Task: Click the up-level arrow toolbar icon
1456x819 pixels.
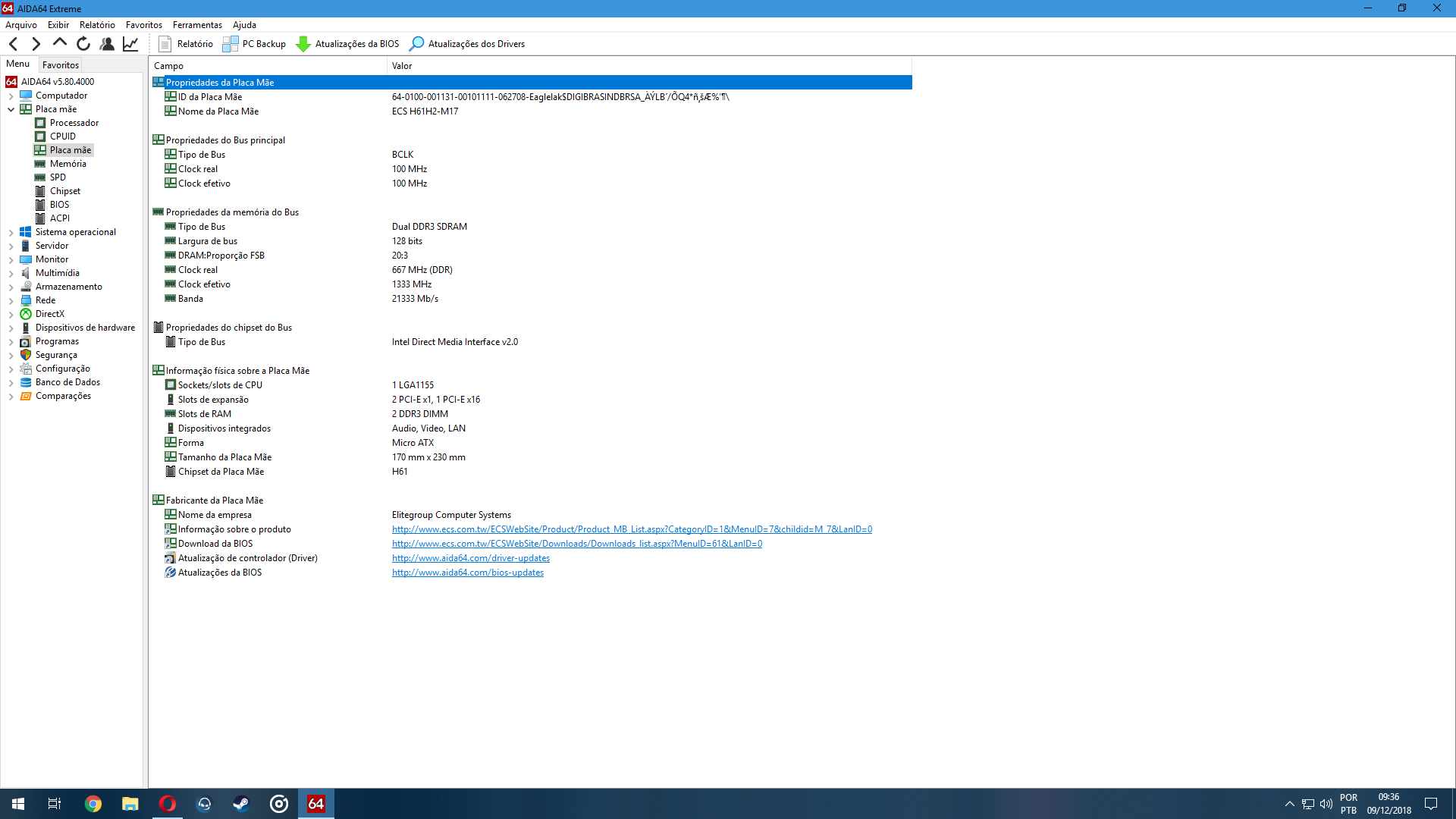Action: click(x=59, y=43)
